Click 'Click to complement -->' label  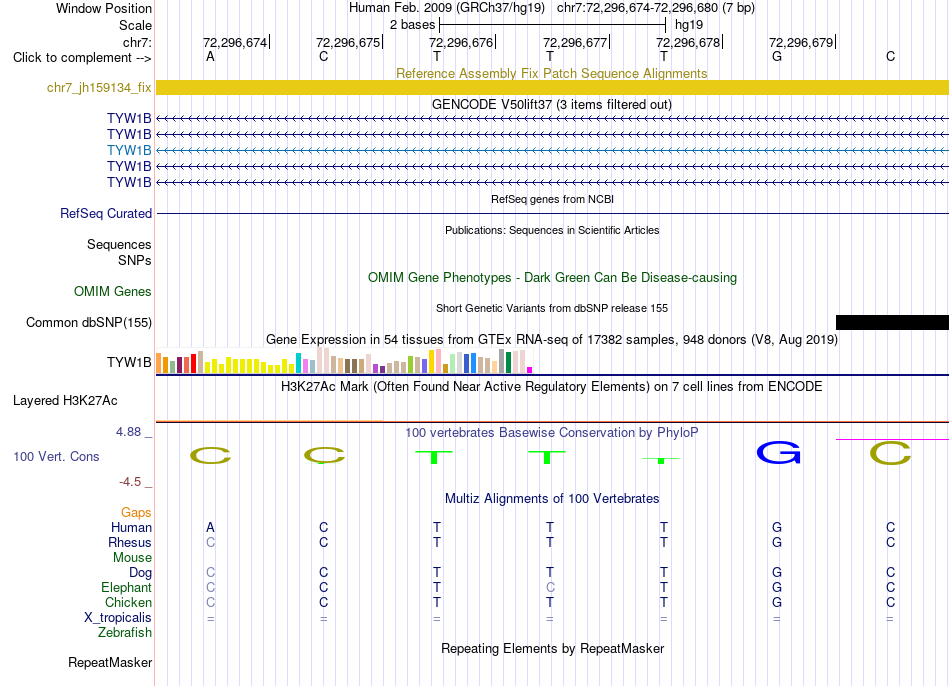(x=82, y=58)
